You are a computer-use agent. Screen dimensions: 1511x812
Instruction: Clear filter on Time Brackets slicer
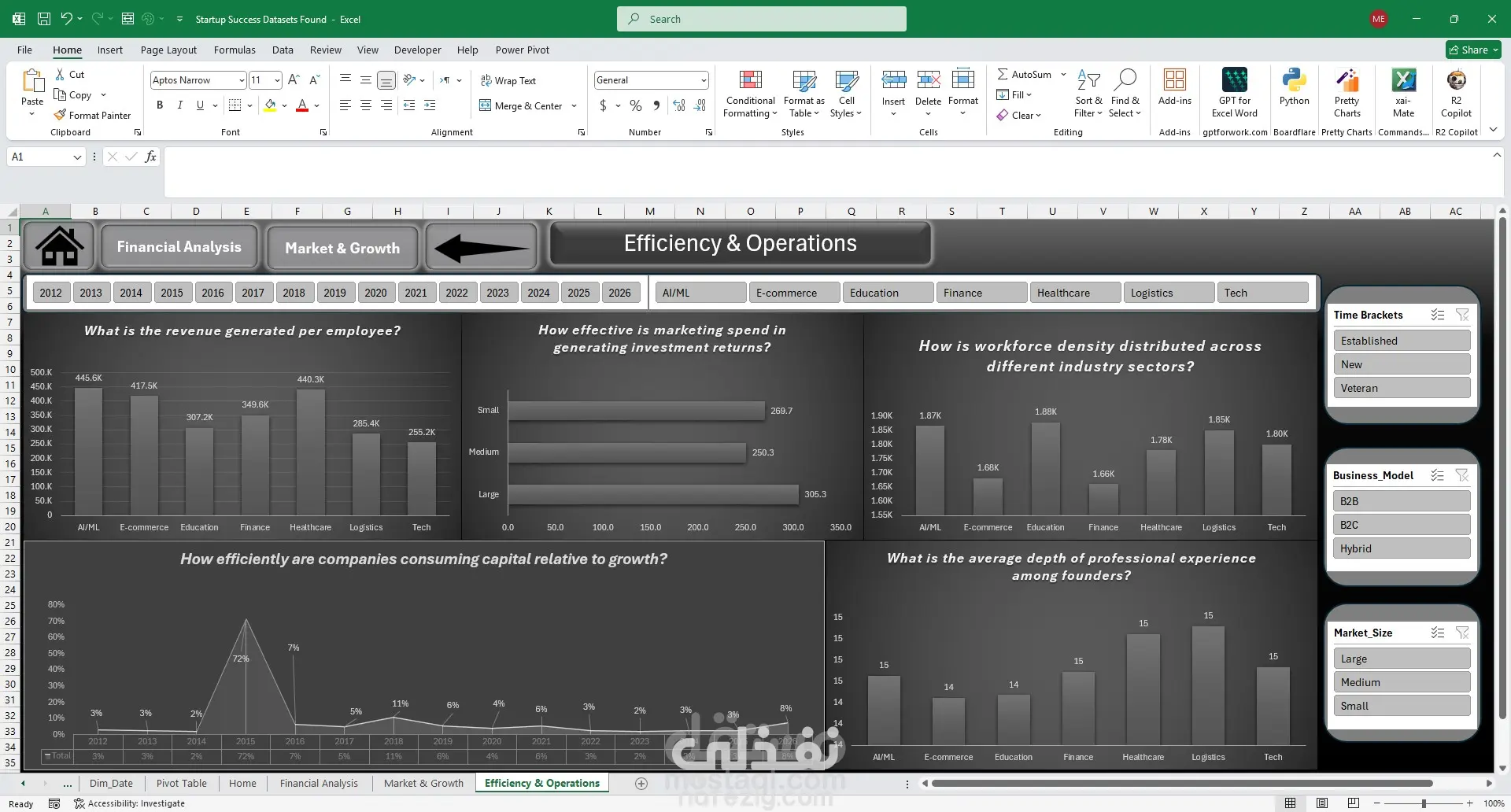pyautogui.click(x=1463, y=315)
